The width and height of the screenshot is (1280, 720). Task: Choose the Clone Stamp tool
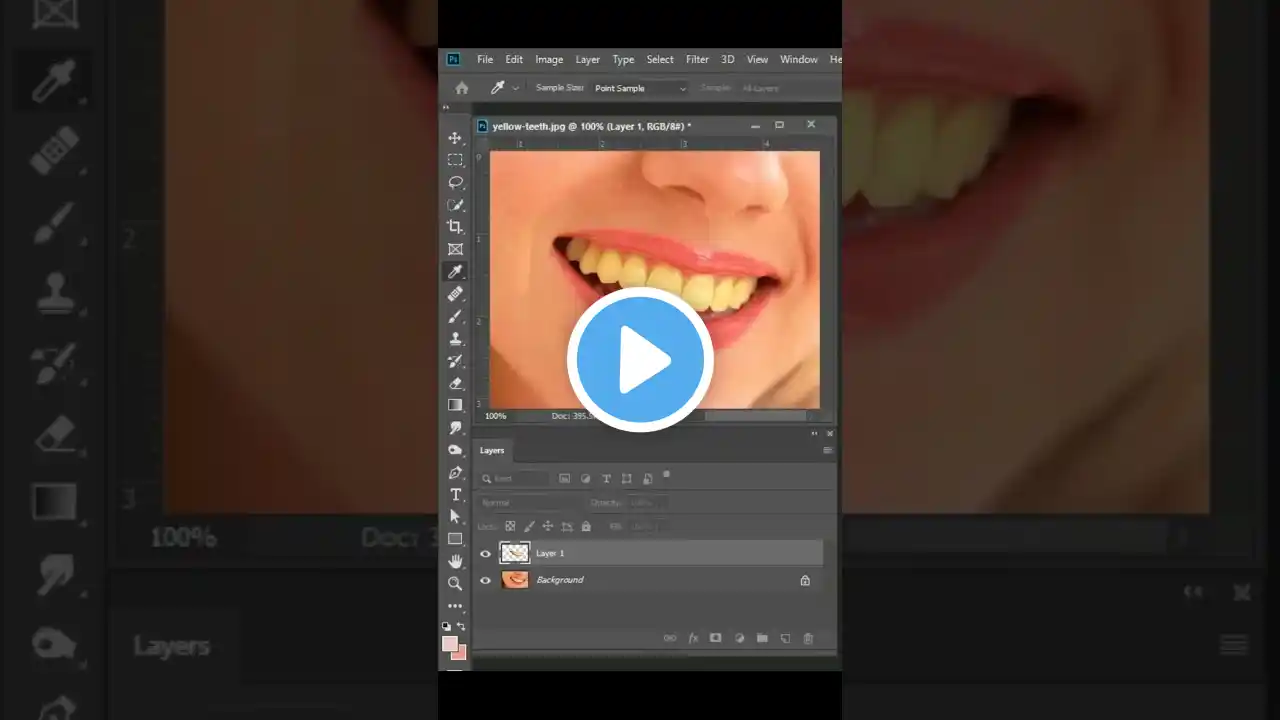tap(455, 339)
